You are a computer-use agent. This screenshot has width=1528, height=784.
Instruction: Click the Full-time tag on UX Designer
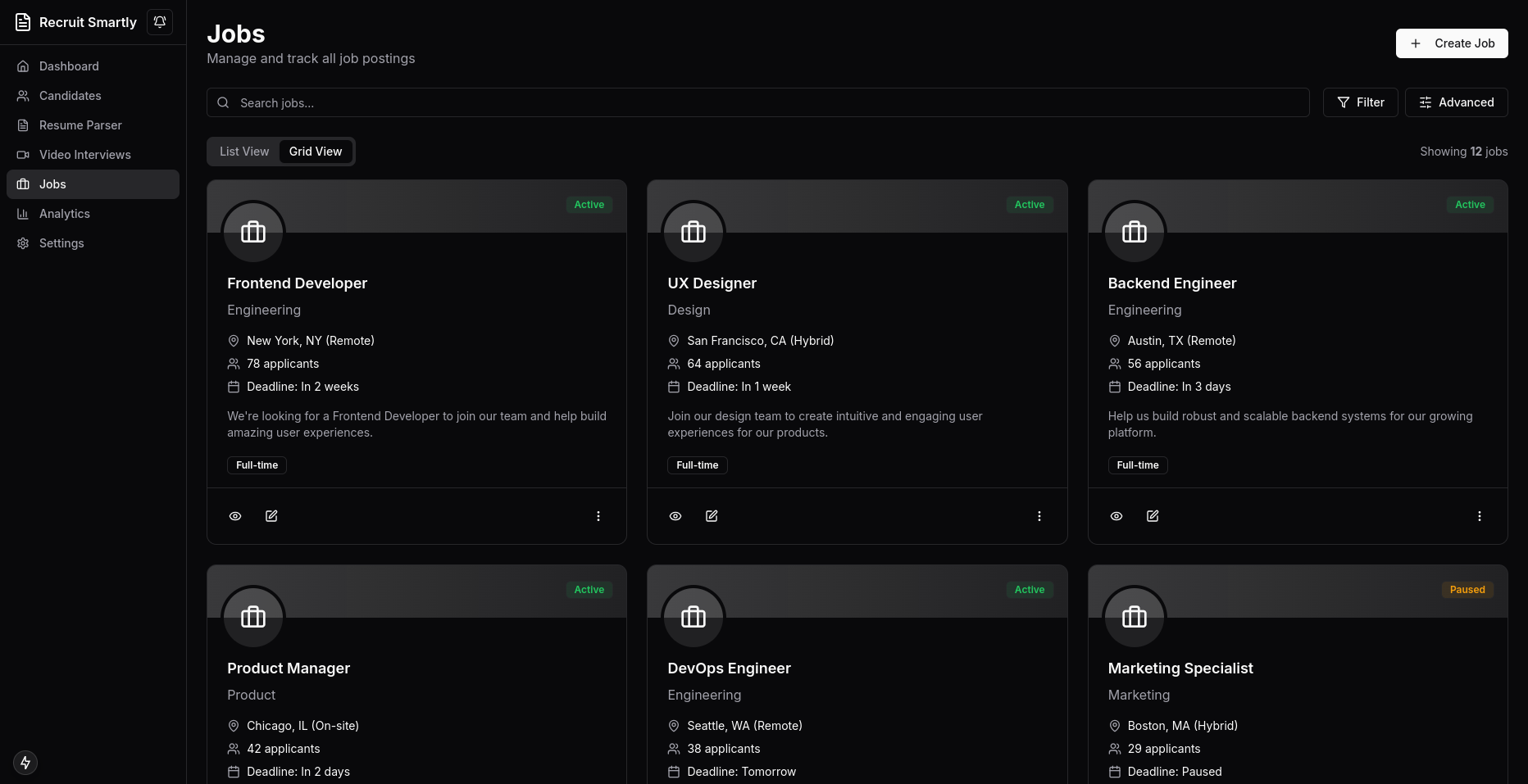[x=698, y=465]
